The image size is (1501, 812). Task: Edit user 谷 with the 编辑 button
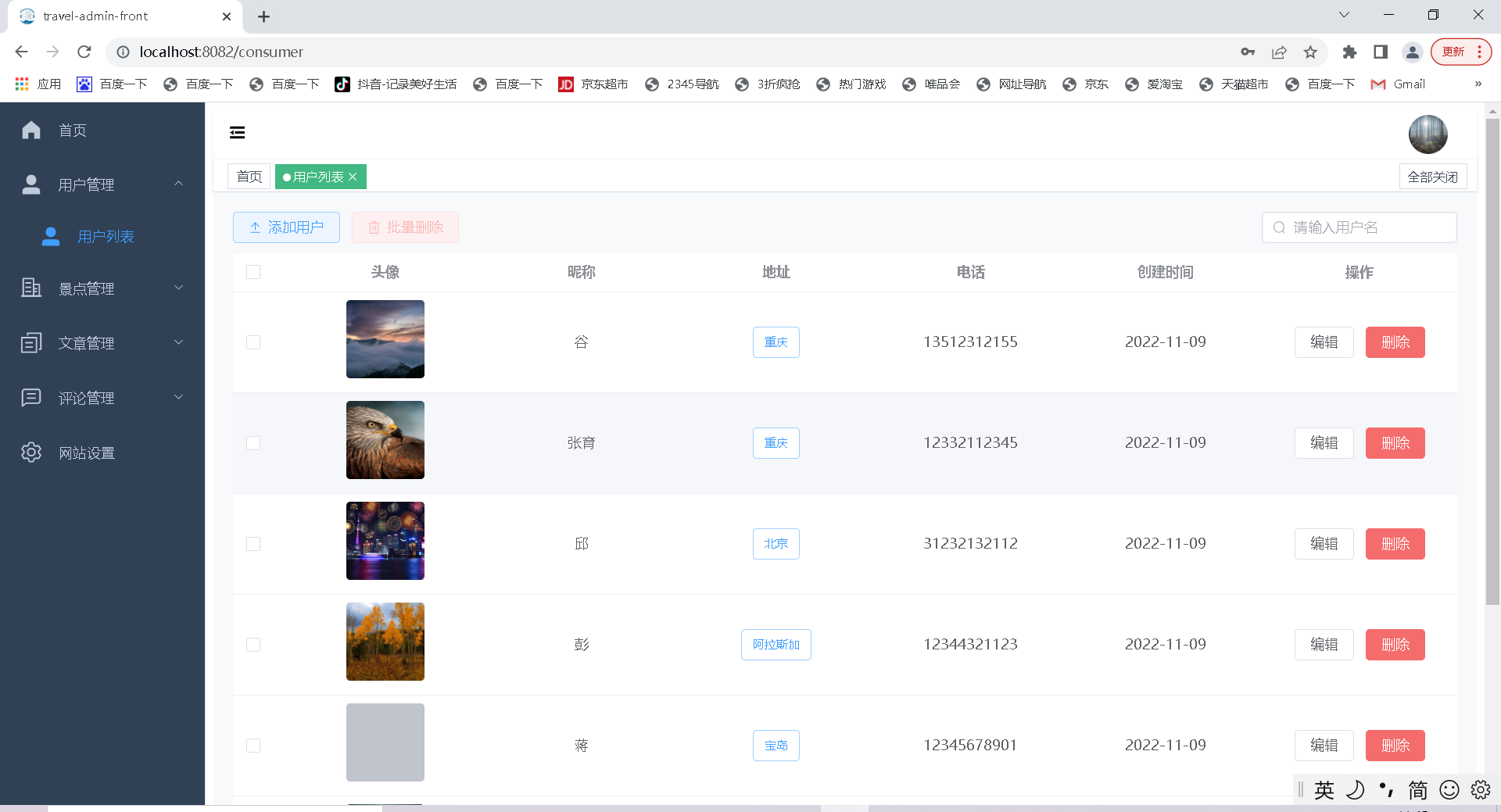coord(1324,342)
